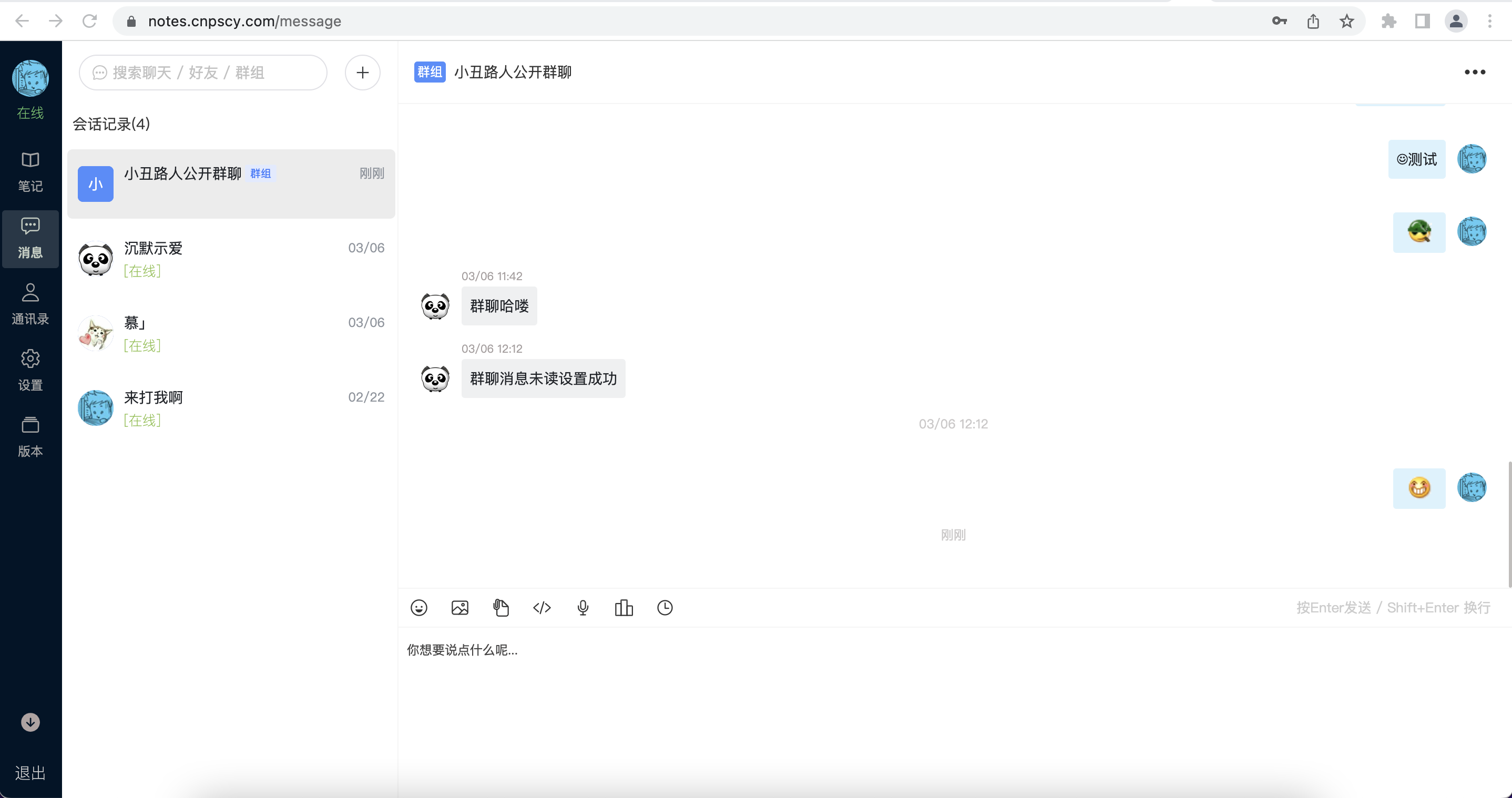Open the browser three-dot menu
This screenshot has height=798, width=1512.
1490,21
